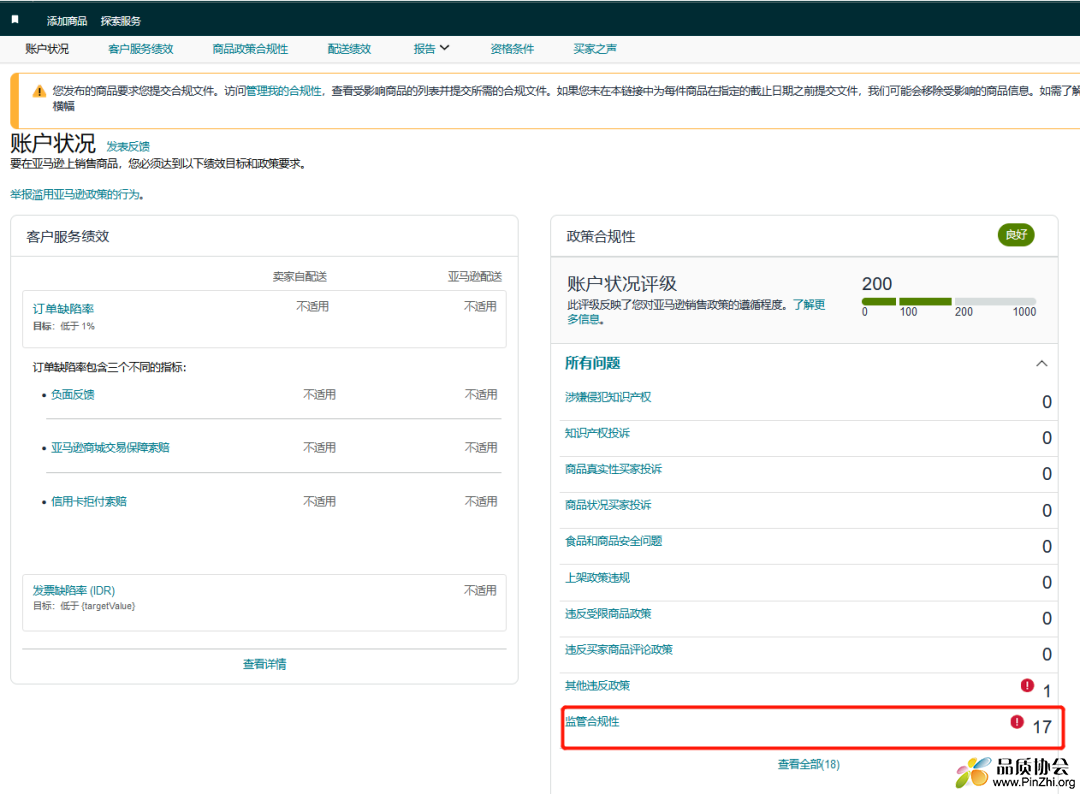Open 订单缺陷率 metric link

click(x=63, y=309)
